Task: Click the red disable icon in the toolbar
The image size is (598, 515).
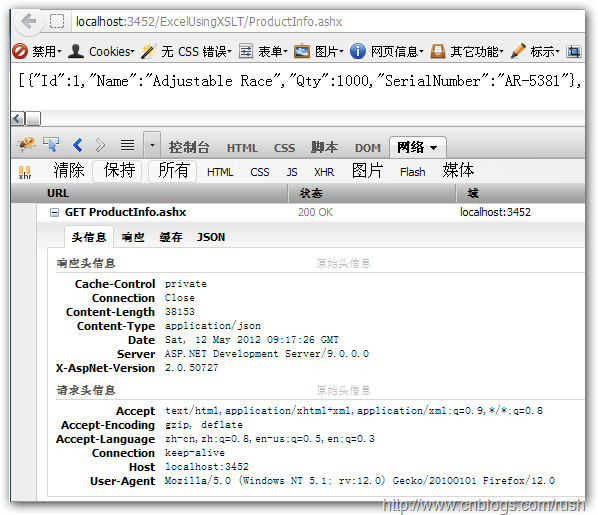Action: click(20, 51)
